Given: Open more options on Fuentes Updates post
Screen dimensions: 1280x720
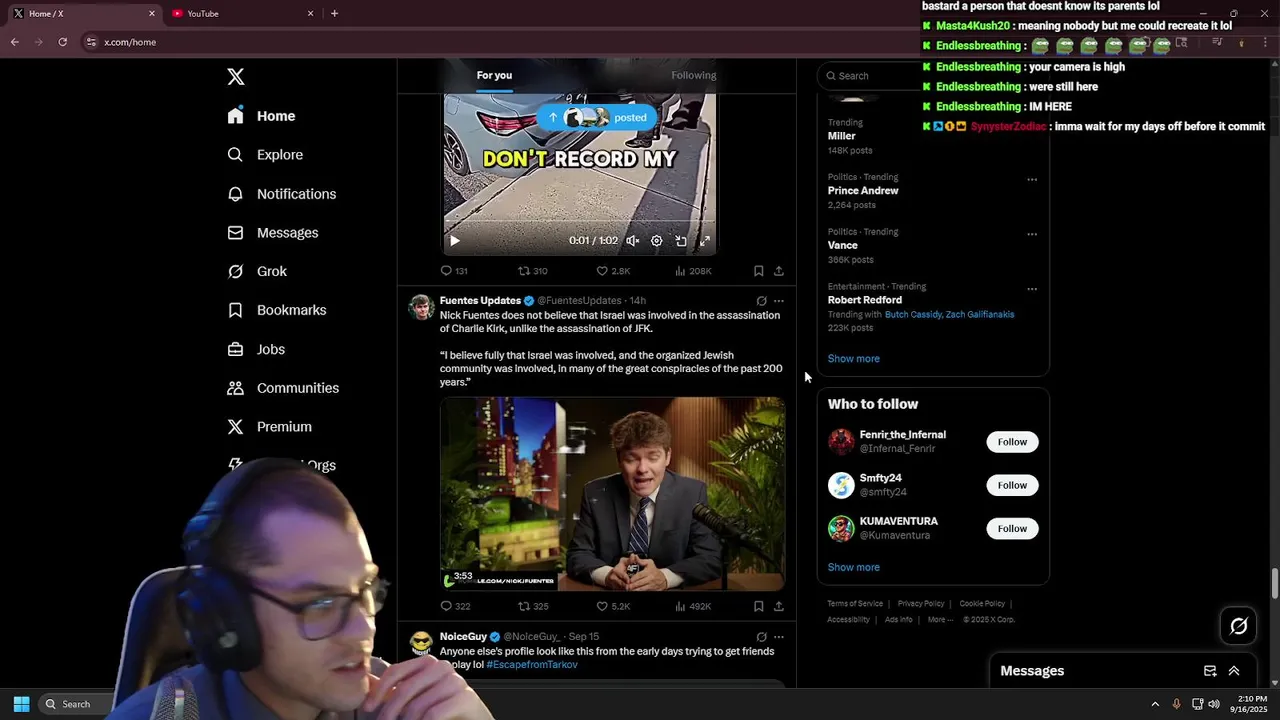Looking at the screenshot, I should tap(779, 301).
